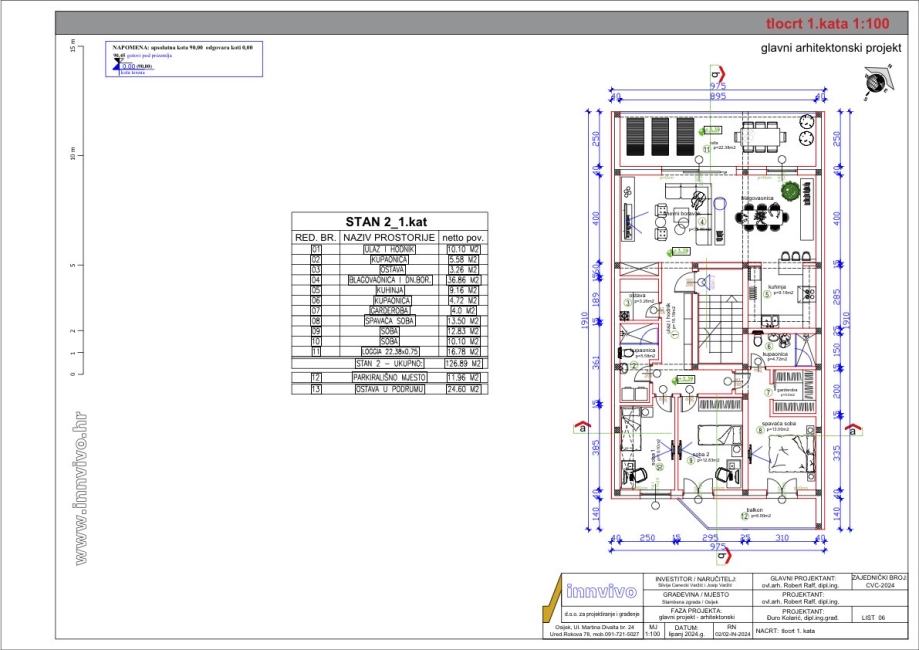Viewport: 919px width, 650px height.
Task: Click the 'NAZIV PROSTORIJE' column header
Action: click(x=389, y=237)
